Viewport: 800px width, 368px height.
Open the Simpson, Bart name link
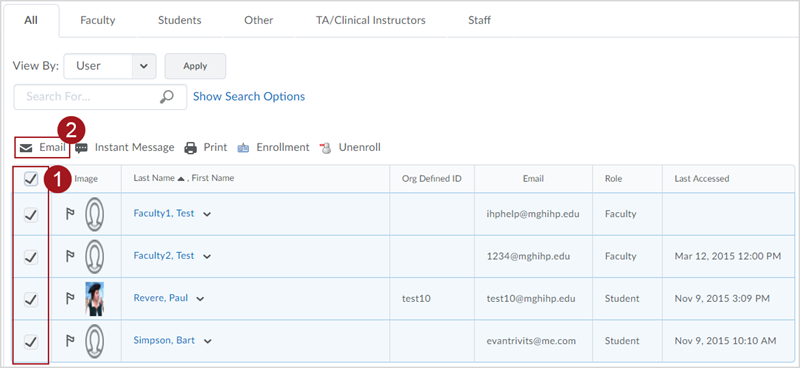(164, 340)
